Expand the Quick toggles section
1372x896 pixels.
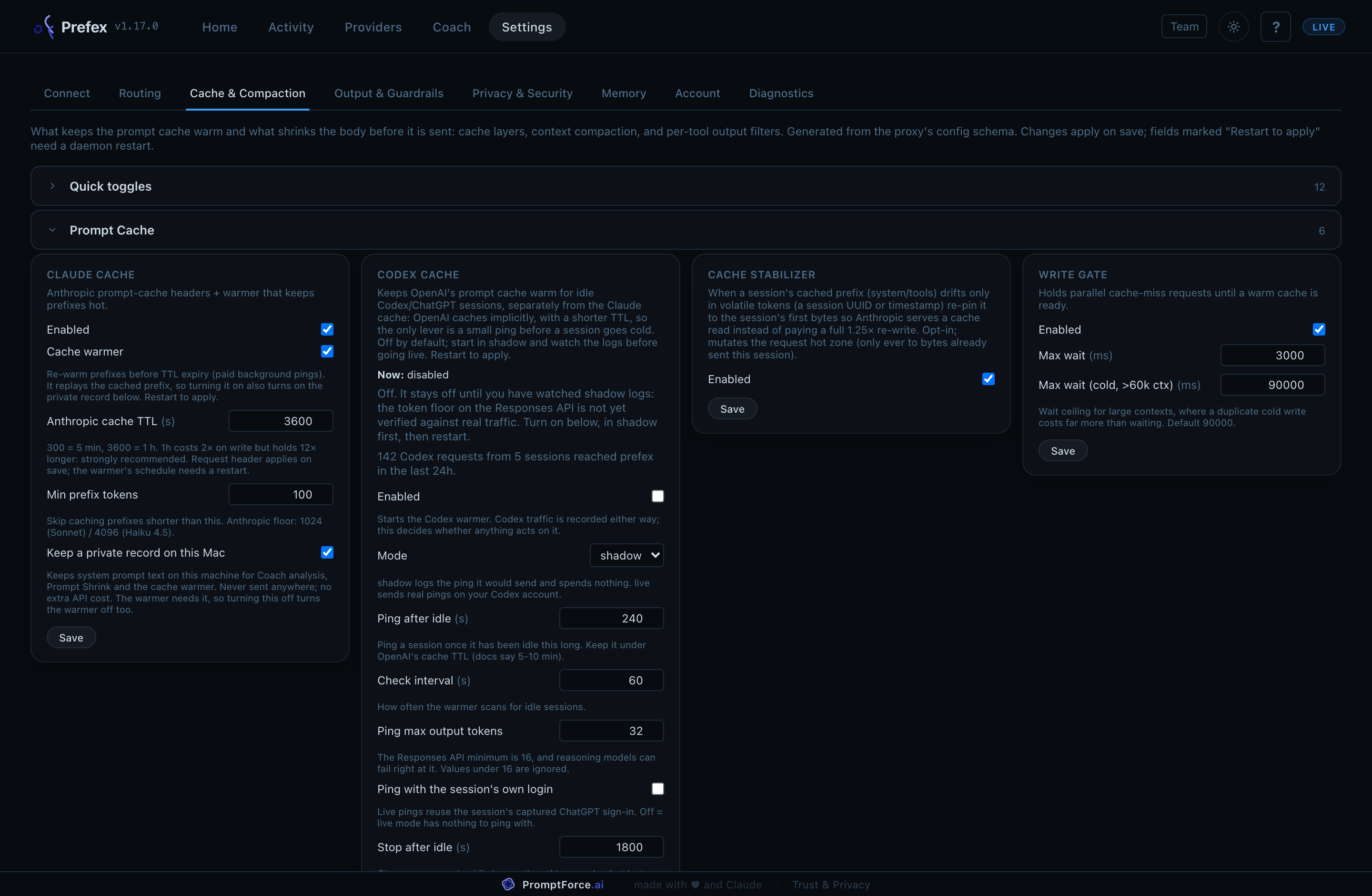(686, 186)
